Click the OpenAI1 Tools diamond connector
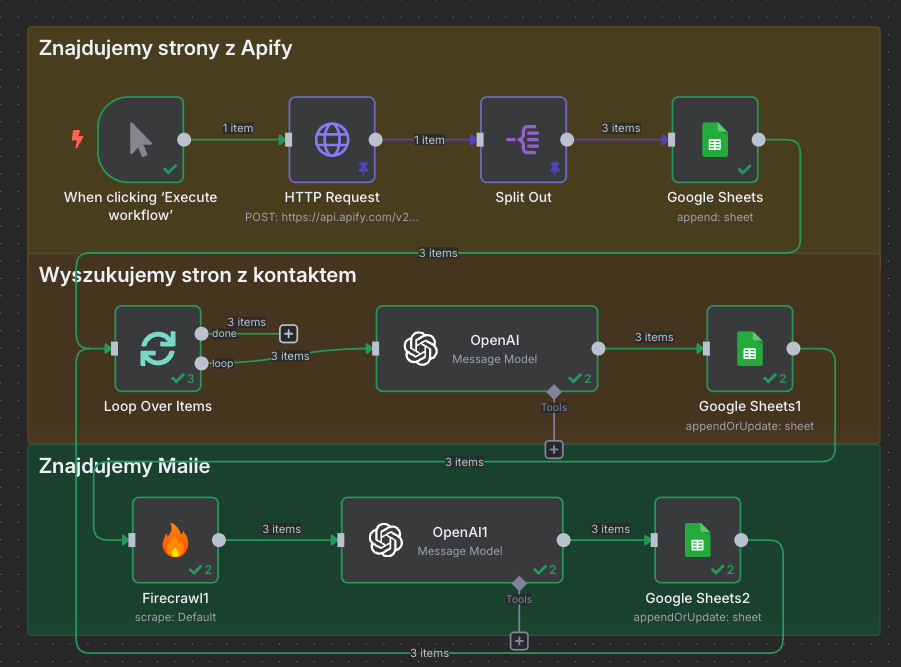Image resolution: width=901 pixels, height=667 pixels. (518, 583)
